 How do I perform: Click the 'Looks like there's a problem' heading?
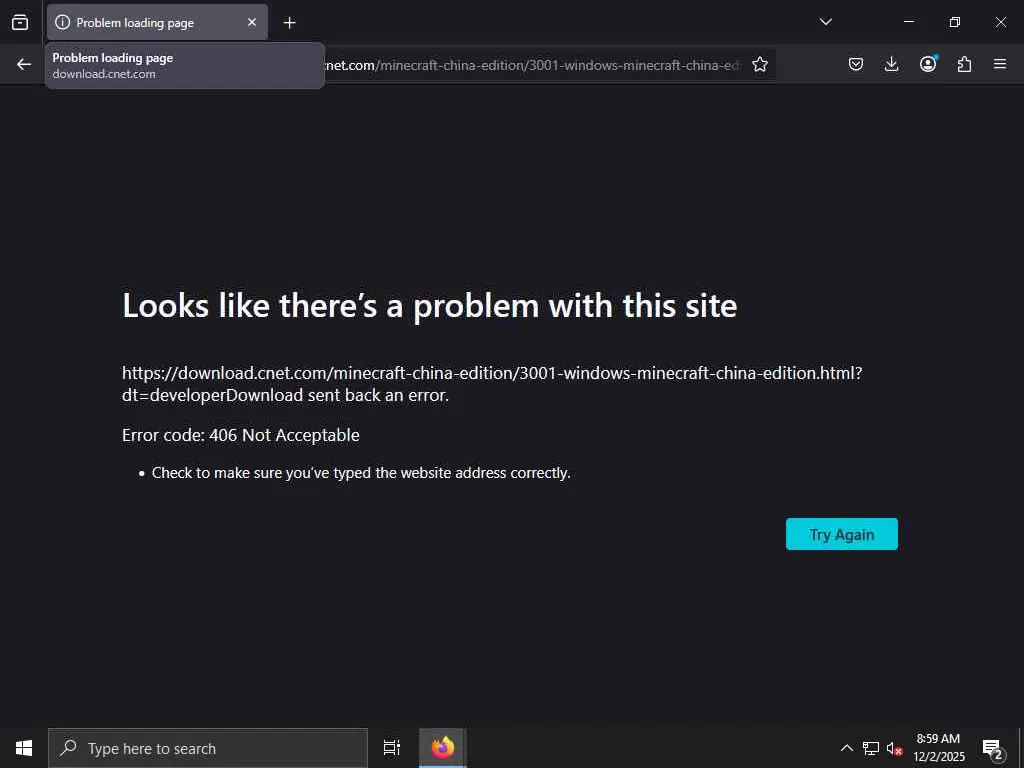[x=430, y=305]
